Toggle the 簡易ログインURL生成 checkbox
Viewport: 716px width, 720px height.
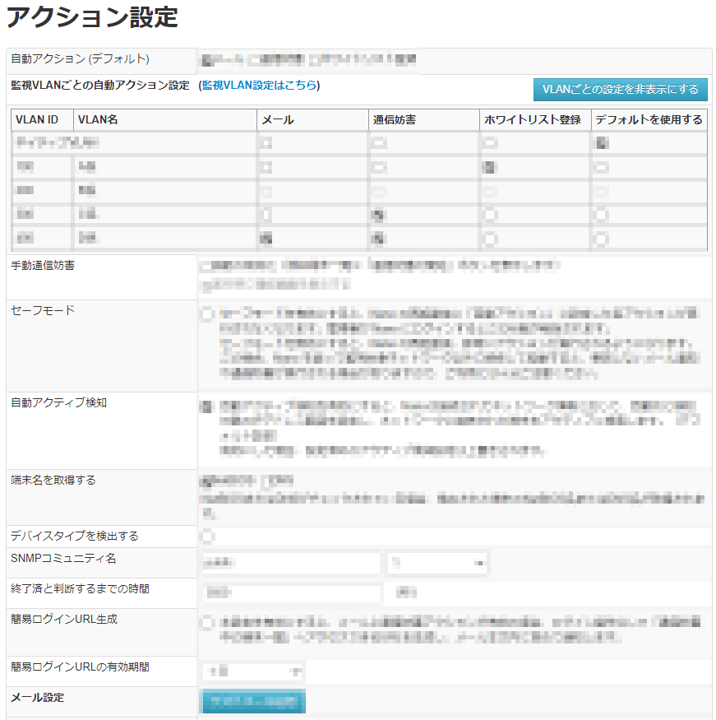tap(207, 623)
